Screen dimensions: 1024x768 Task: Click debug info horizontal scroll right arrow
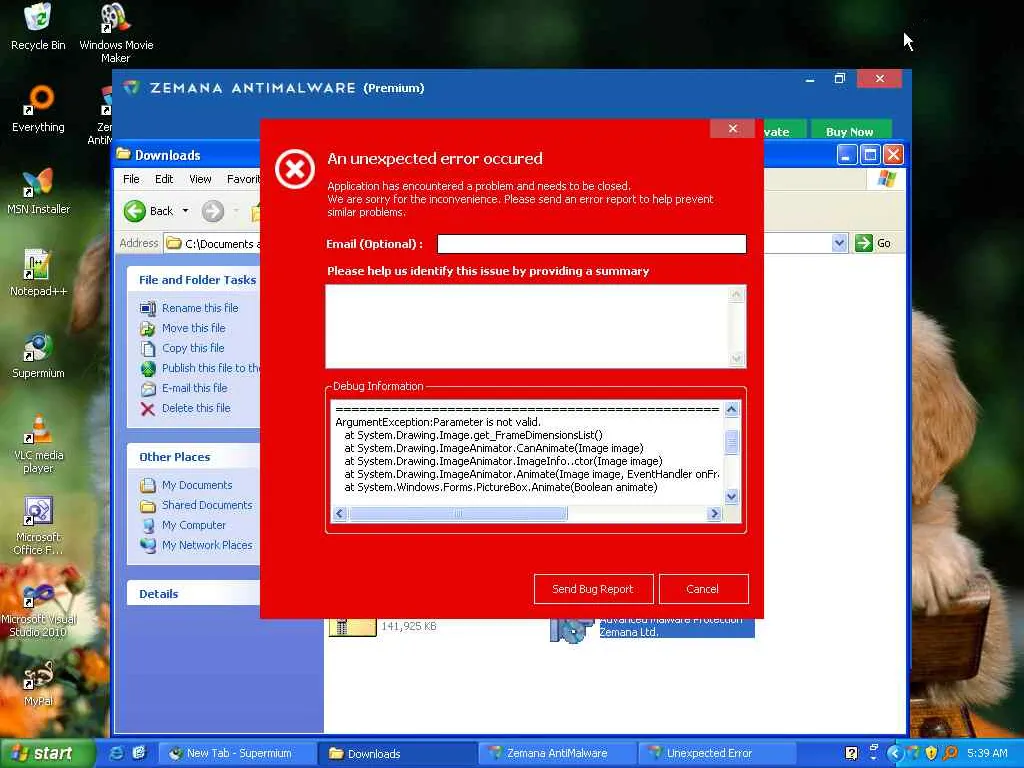[714, 514]
